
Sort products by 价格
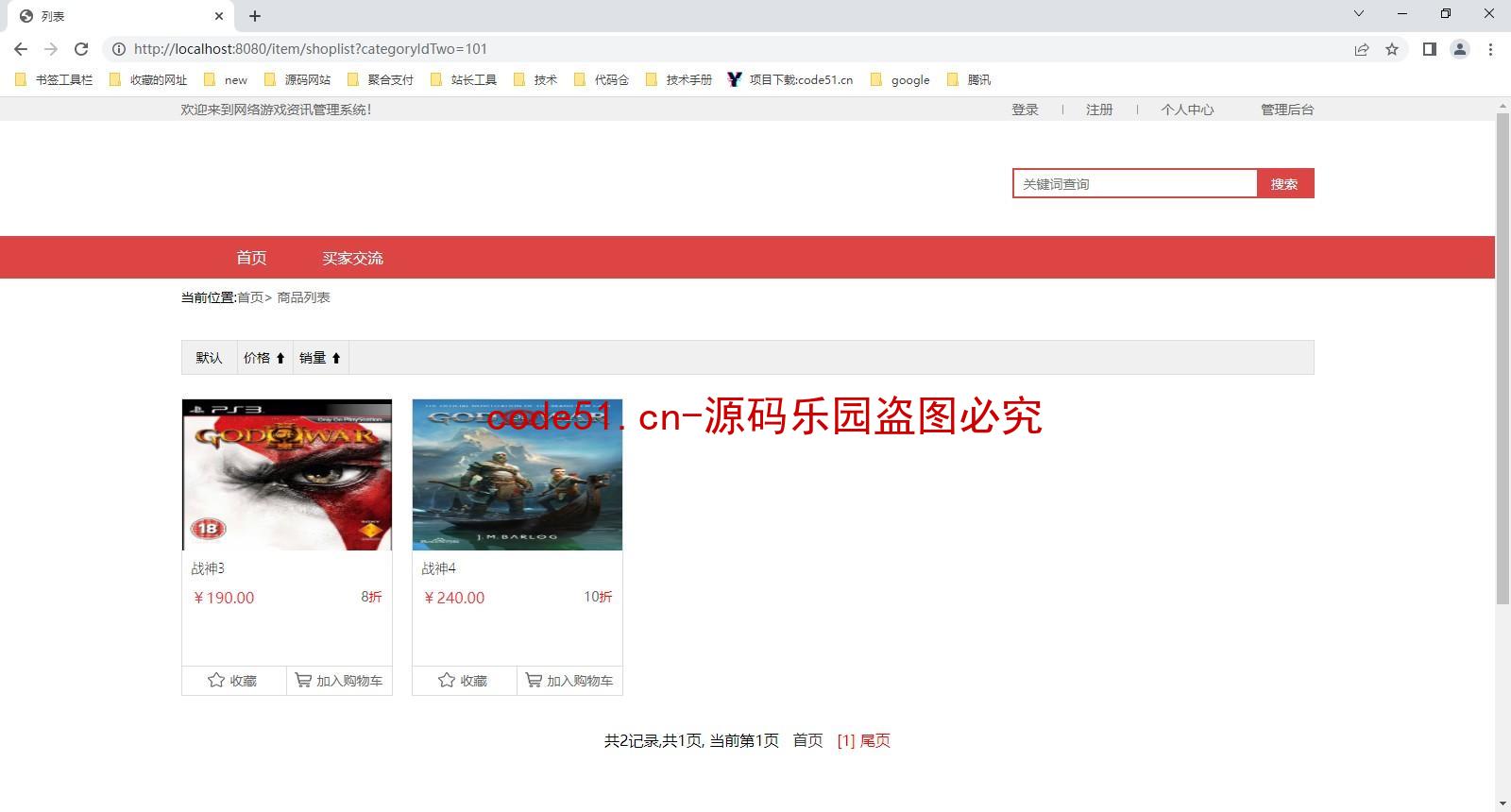pyautogui.click(x=263, y=358)
